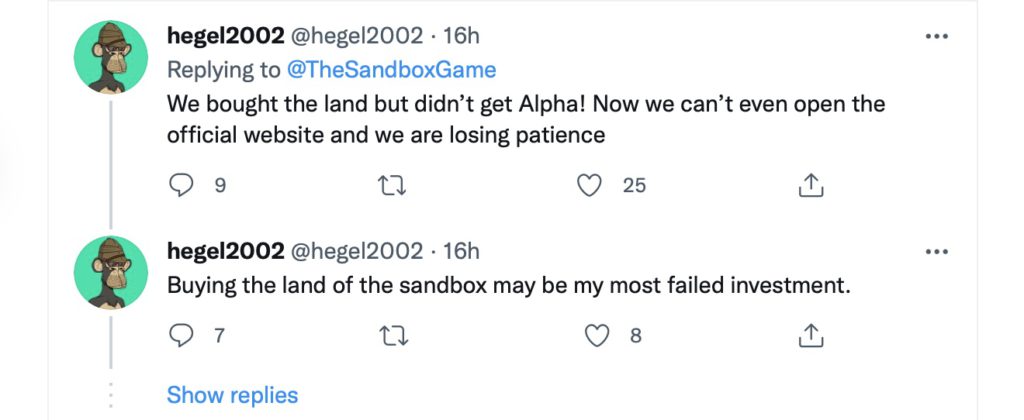Open hegel2002 avatar on second tweet
Image resolution: width=1024 pixels, height=420 pixels.
click(x=111, y=272)
